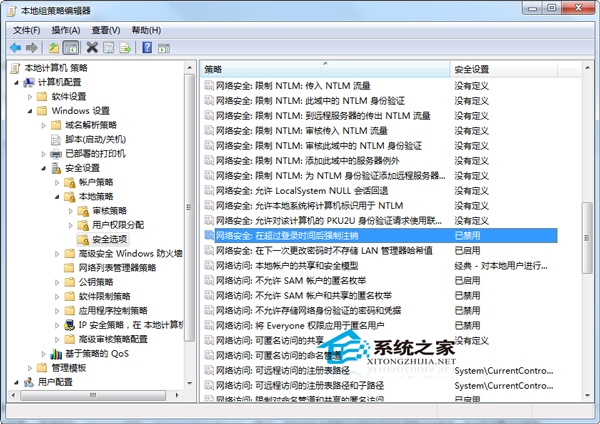Click the 用户配置 user icon
Viewport: 600px width, 424px height.
29,382
